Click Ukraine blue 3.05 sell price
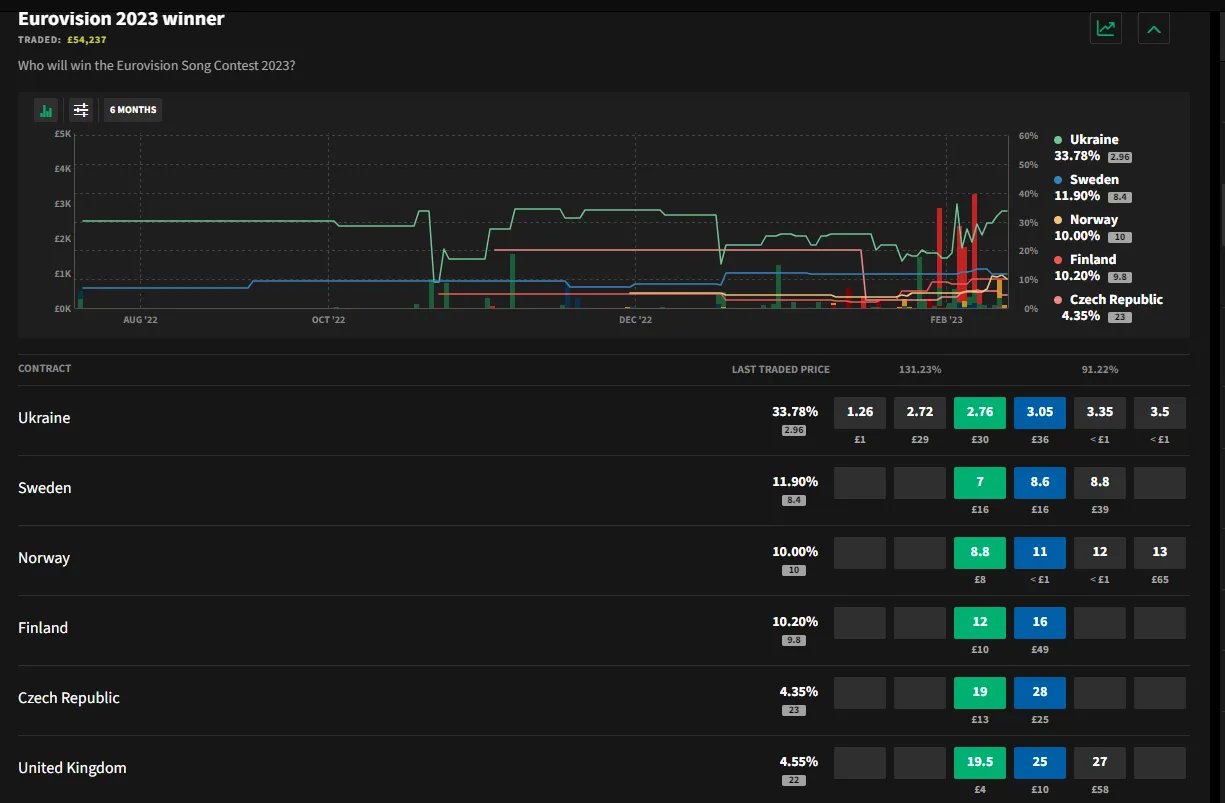Viewport: 1225px width, 803px height. click(x=1040, y=412)
